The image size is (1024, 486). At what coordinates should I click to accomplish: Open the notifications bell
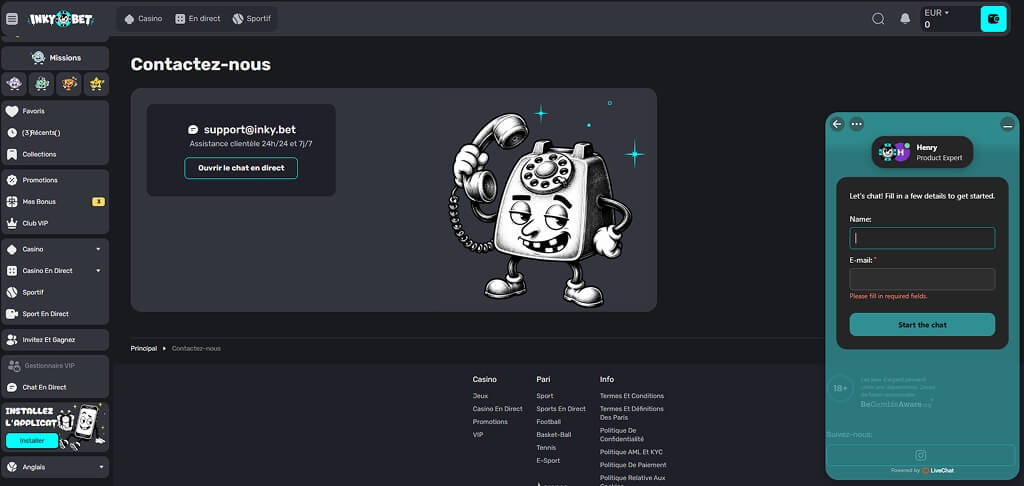pyautogui.click(x=905, y=19)
